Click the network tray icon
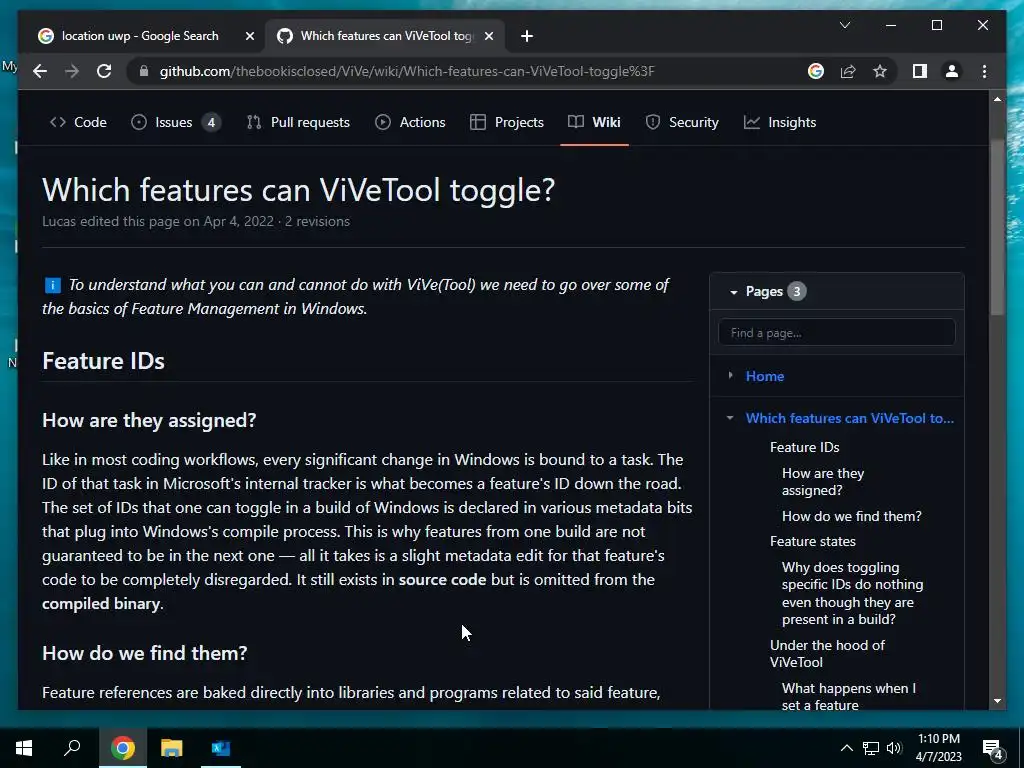Screen dimensions: 1024x768 [x=871, y=748]
